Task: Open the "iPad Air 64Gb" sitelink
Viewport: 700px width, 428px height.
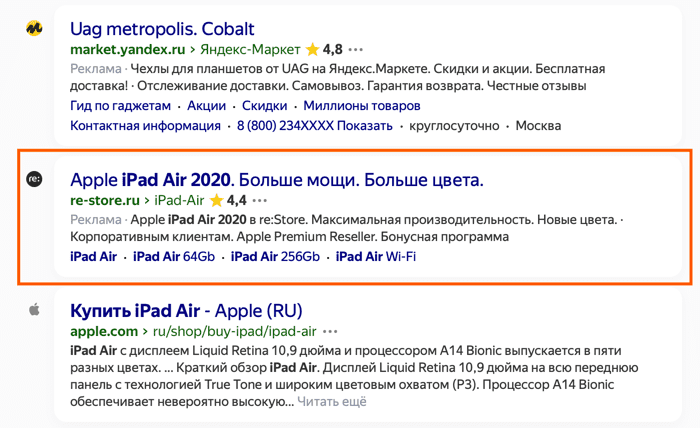Action: 174,257
